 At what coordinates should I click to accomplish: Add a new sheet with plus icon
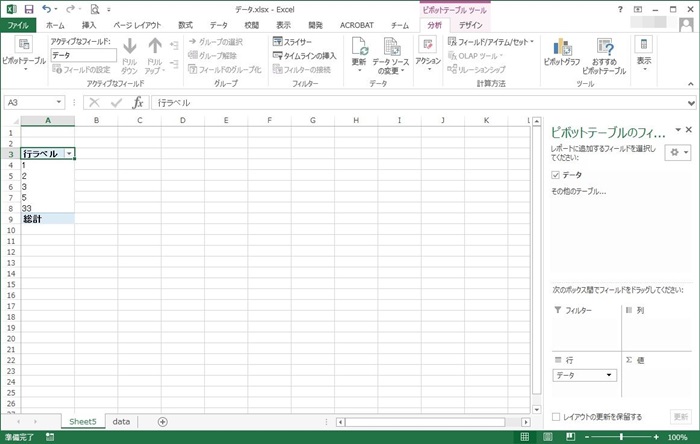pos(162,422)
